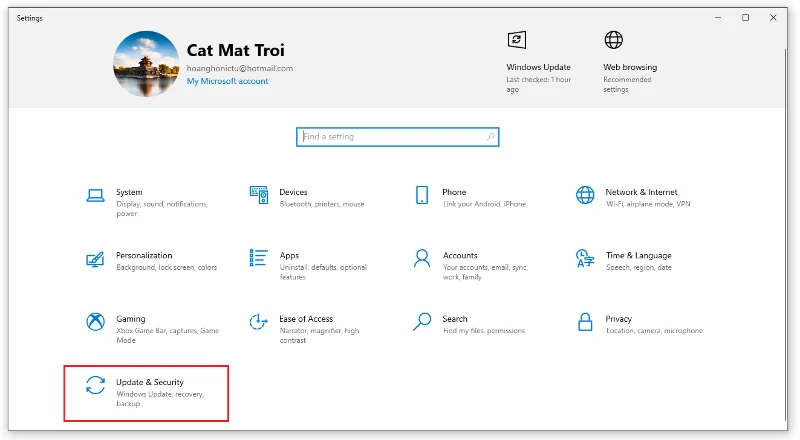Click 'Wi-Fi, airplane mode, VPN' description
Viewport: 800px width, 440px height.
[648, 204]
